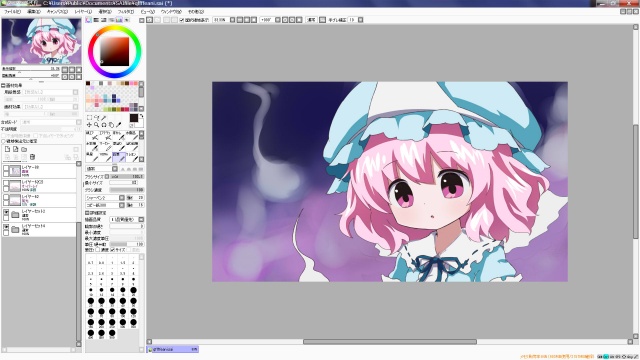Show the scratchpad panel
The image size is (640, 360).
[x=127, y=20]
